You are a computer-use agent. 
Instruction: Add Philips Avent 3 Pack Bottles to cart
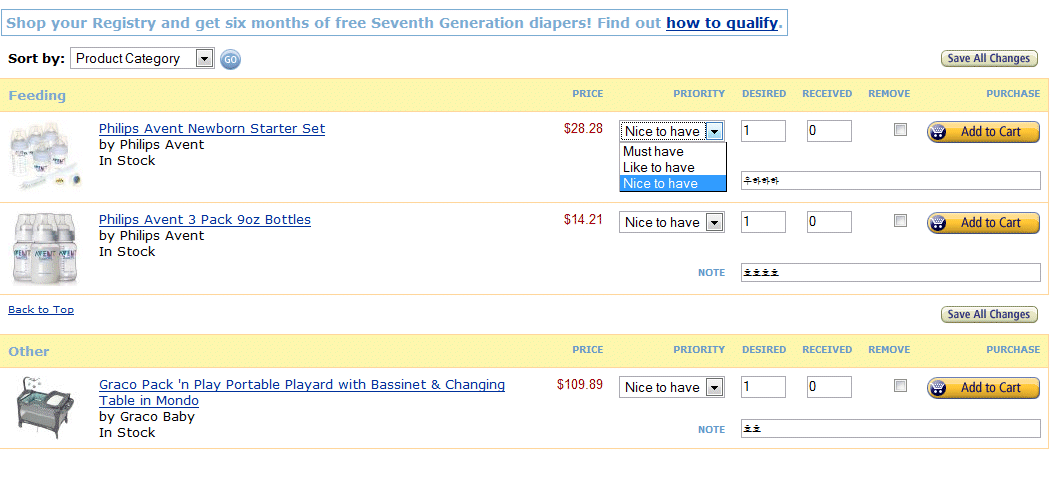point(984,223)
